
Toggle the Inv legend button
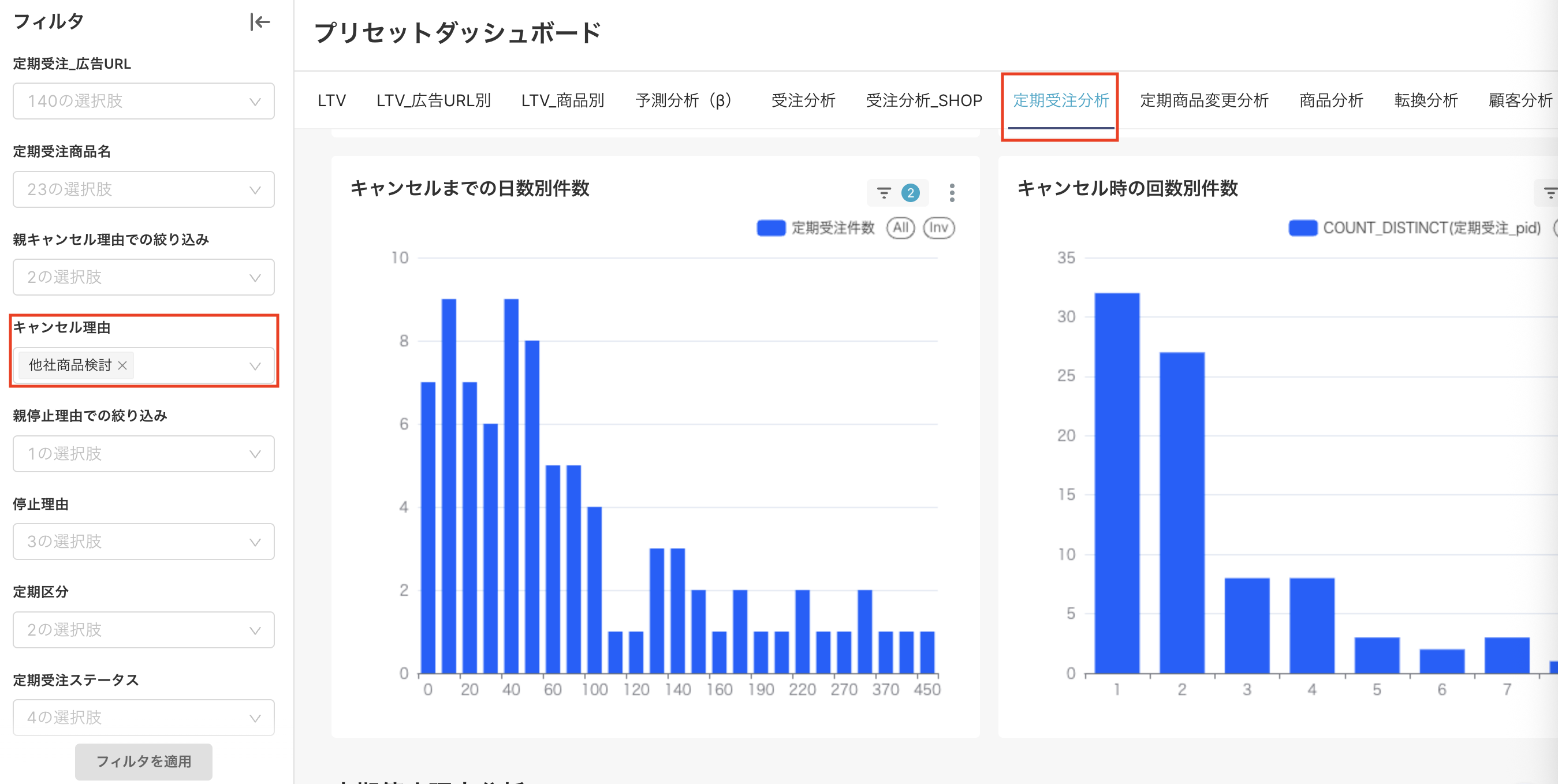pyautogui.click(x=939, y=228)
